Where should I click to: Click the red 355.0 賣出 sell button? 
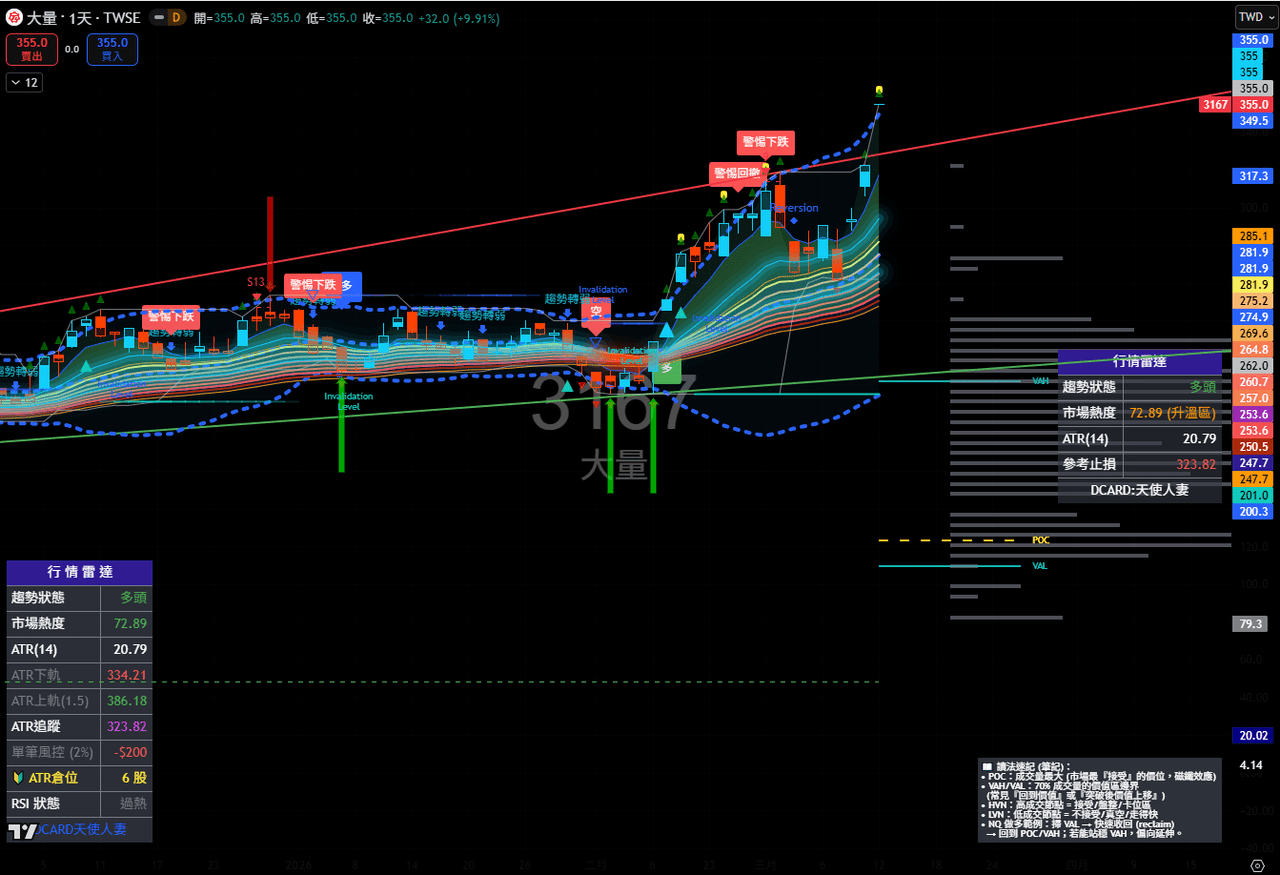32,49
